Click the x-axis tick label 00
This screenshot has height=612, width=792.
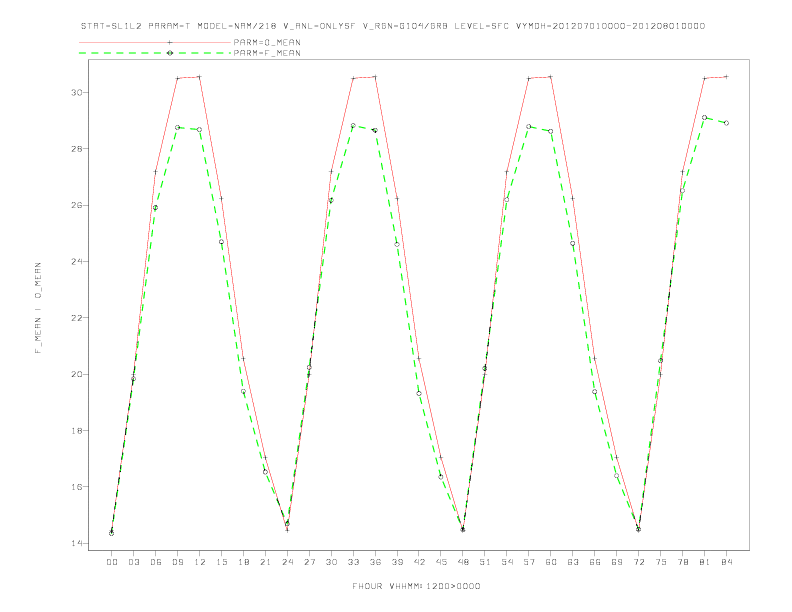pyautogui.click(x=112, y=562)
